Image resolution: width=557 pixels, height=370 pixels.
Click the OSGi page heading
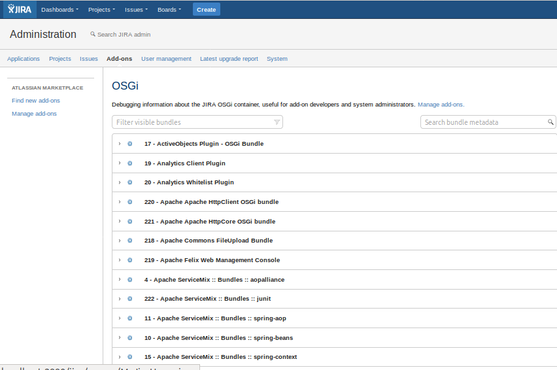[125, 86]
